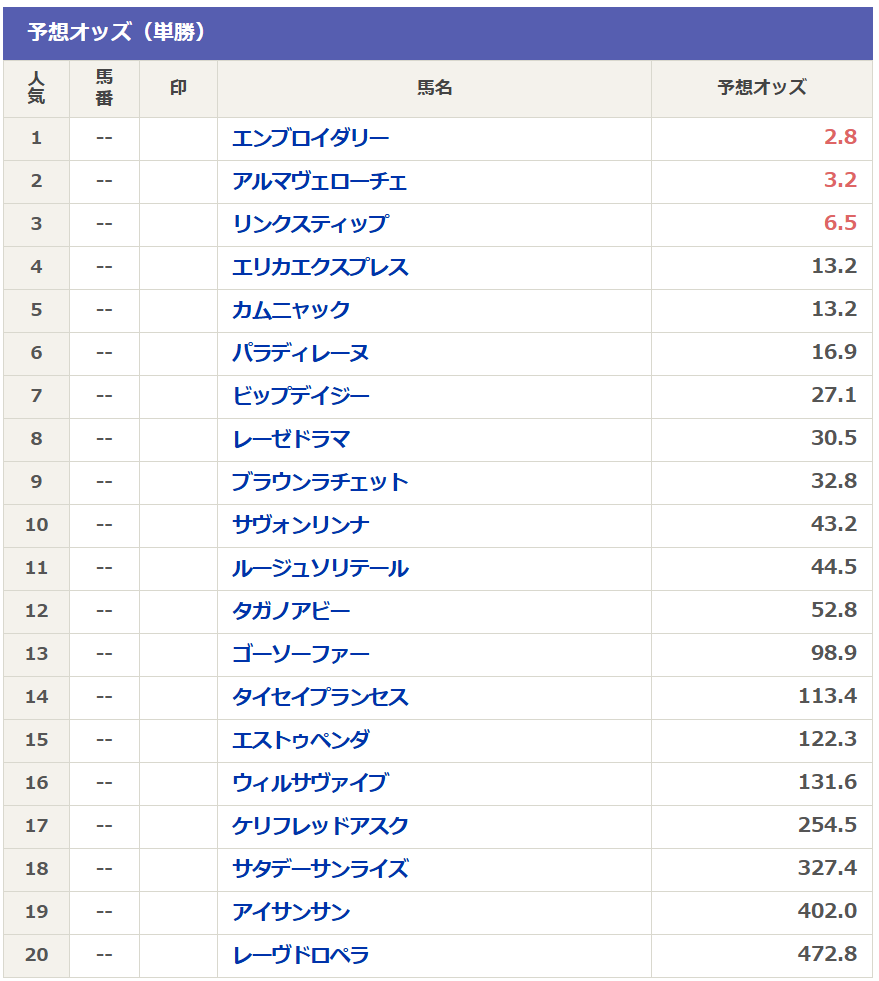Select the エリカエクスプレス link

[x=320, y=267]
